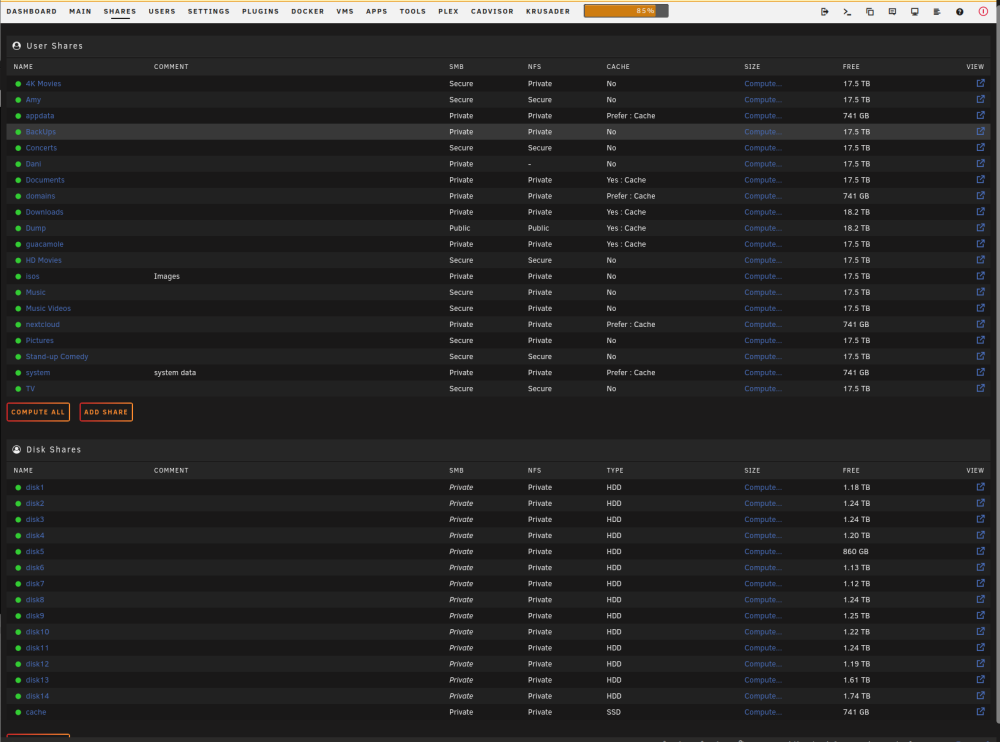1000x742 pixels.
Task: Open view icon for BackUps share
Action: 980,131
